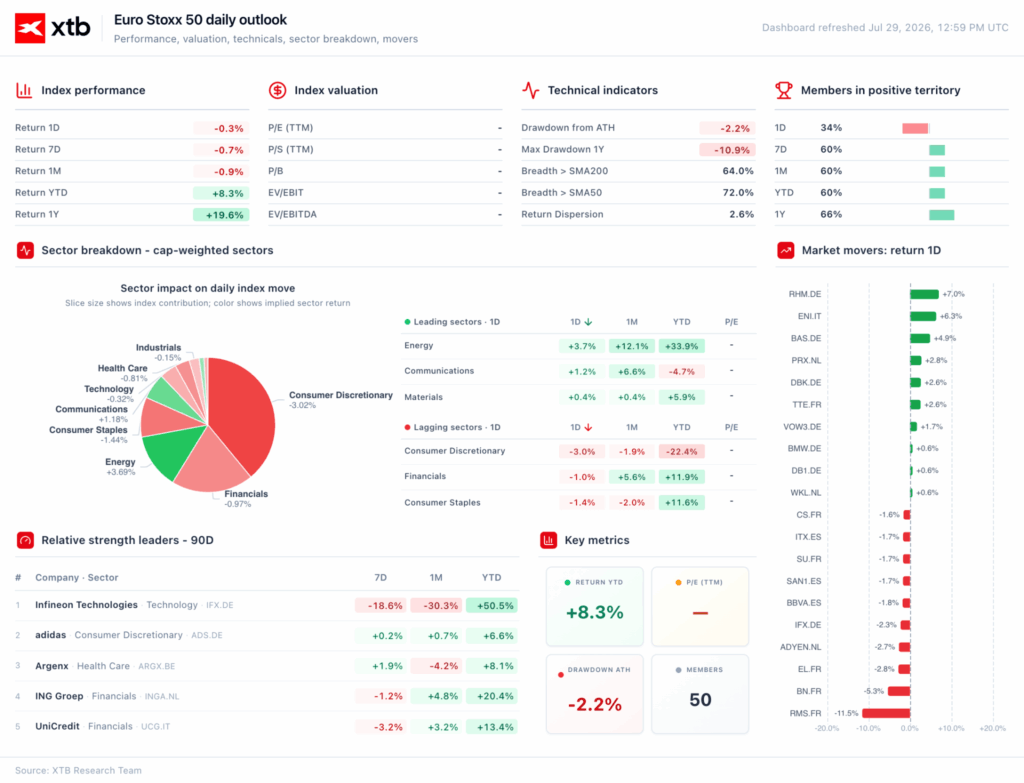Viewport: 1024px width, 783px height.
Task: Click the Infineon 1M -30.3% cell
Action: (436, 605)
